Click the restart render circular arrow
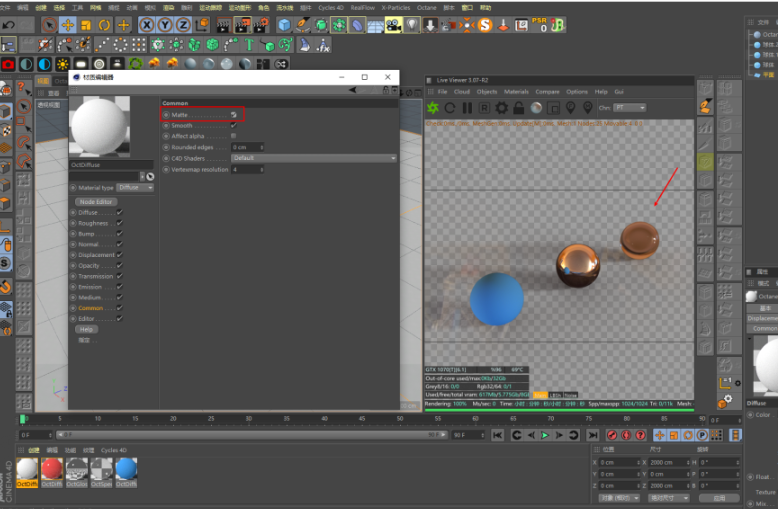The image size is (778, 509). click(x=450, y=108)
